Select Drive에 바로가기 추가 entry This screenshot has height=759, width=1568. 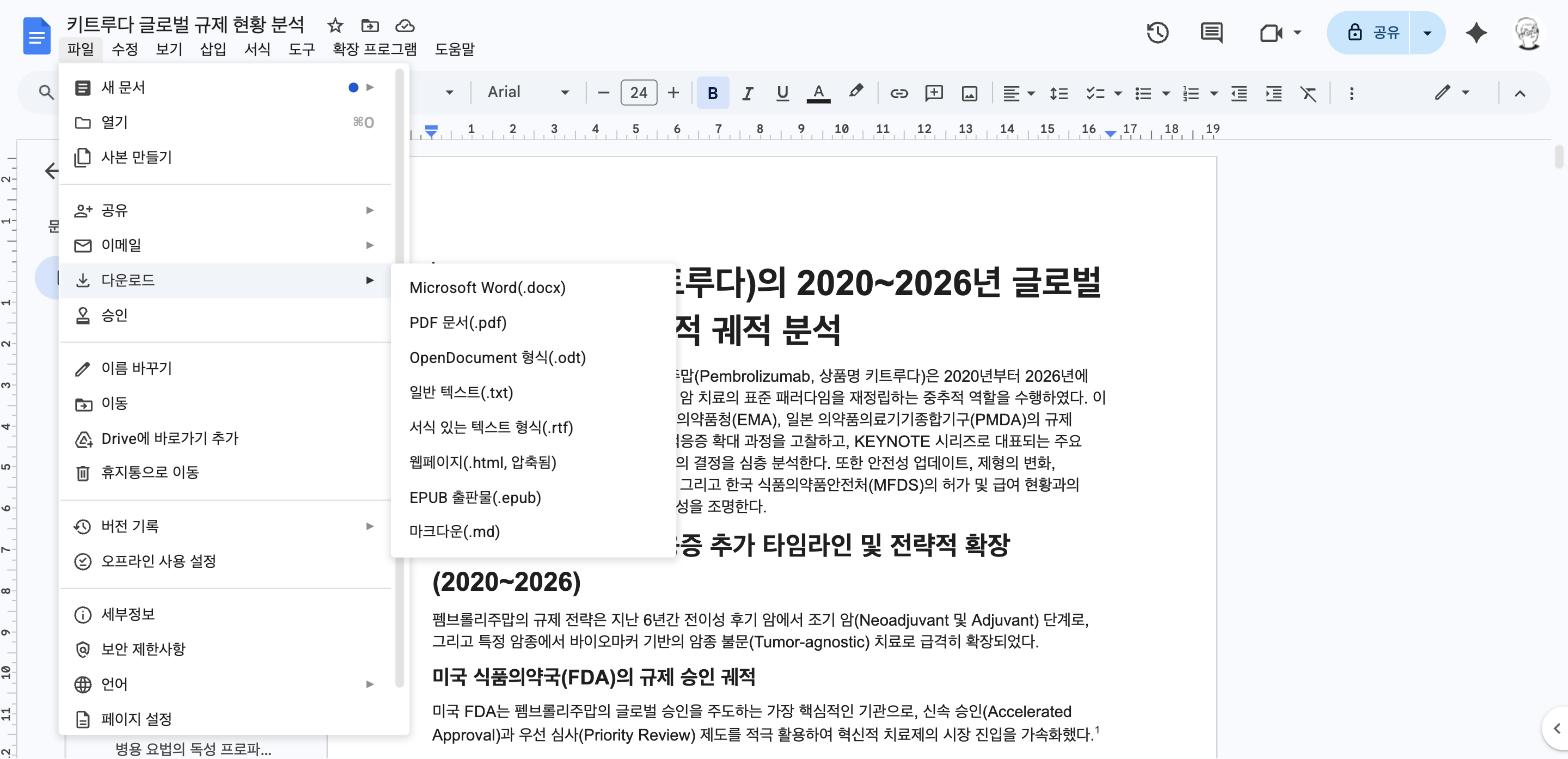(226, 438)
